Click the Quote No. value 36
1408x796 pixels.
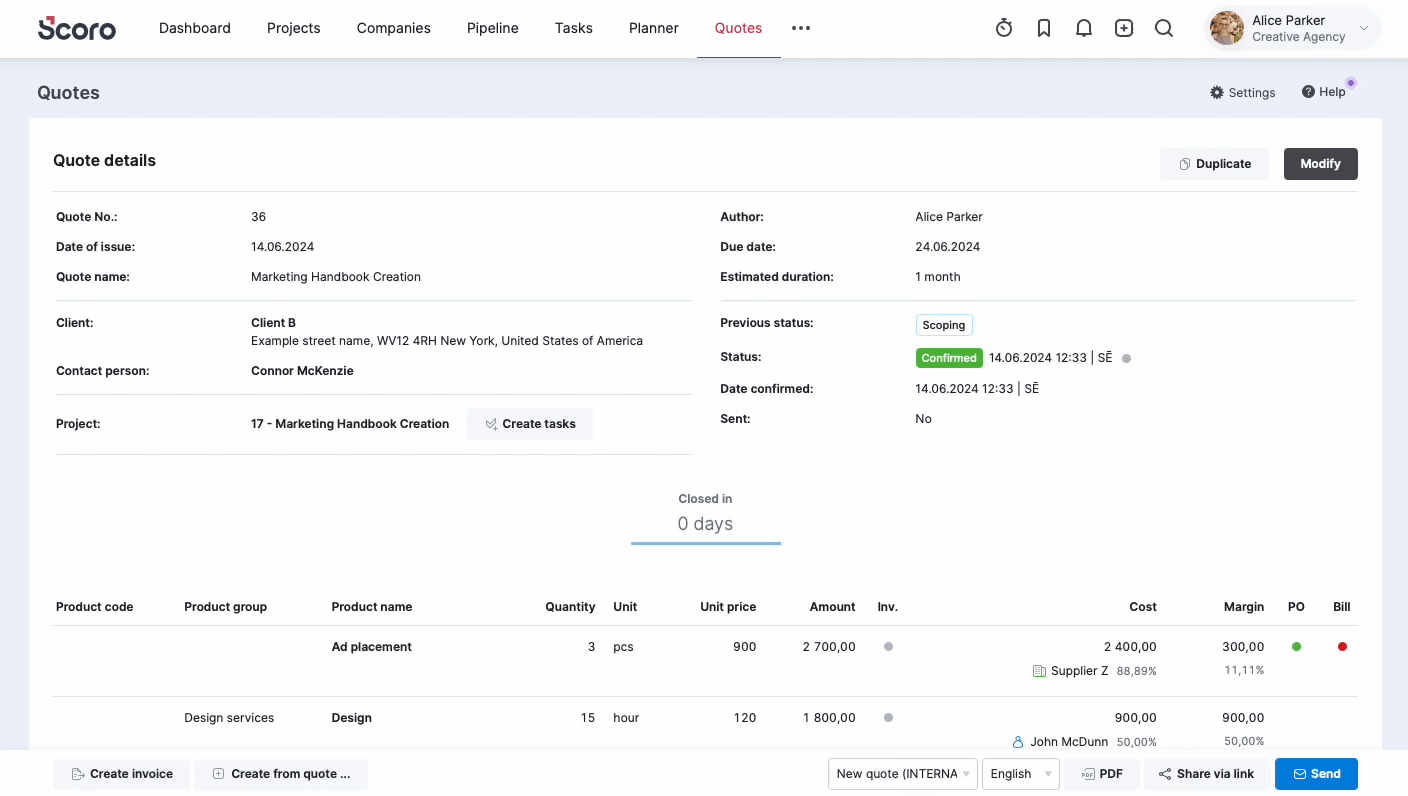pos(259,217)
